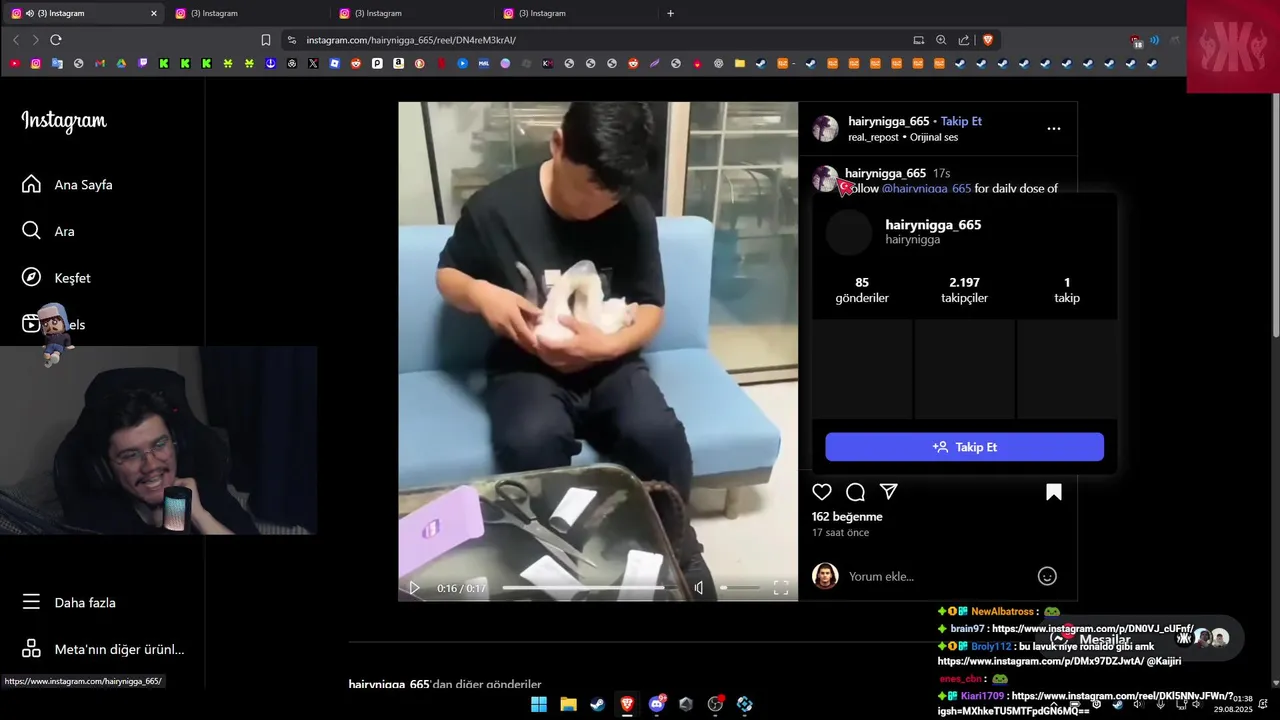Open zoom magnifier in address bar

click(941, 40)
